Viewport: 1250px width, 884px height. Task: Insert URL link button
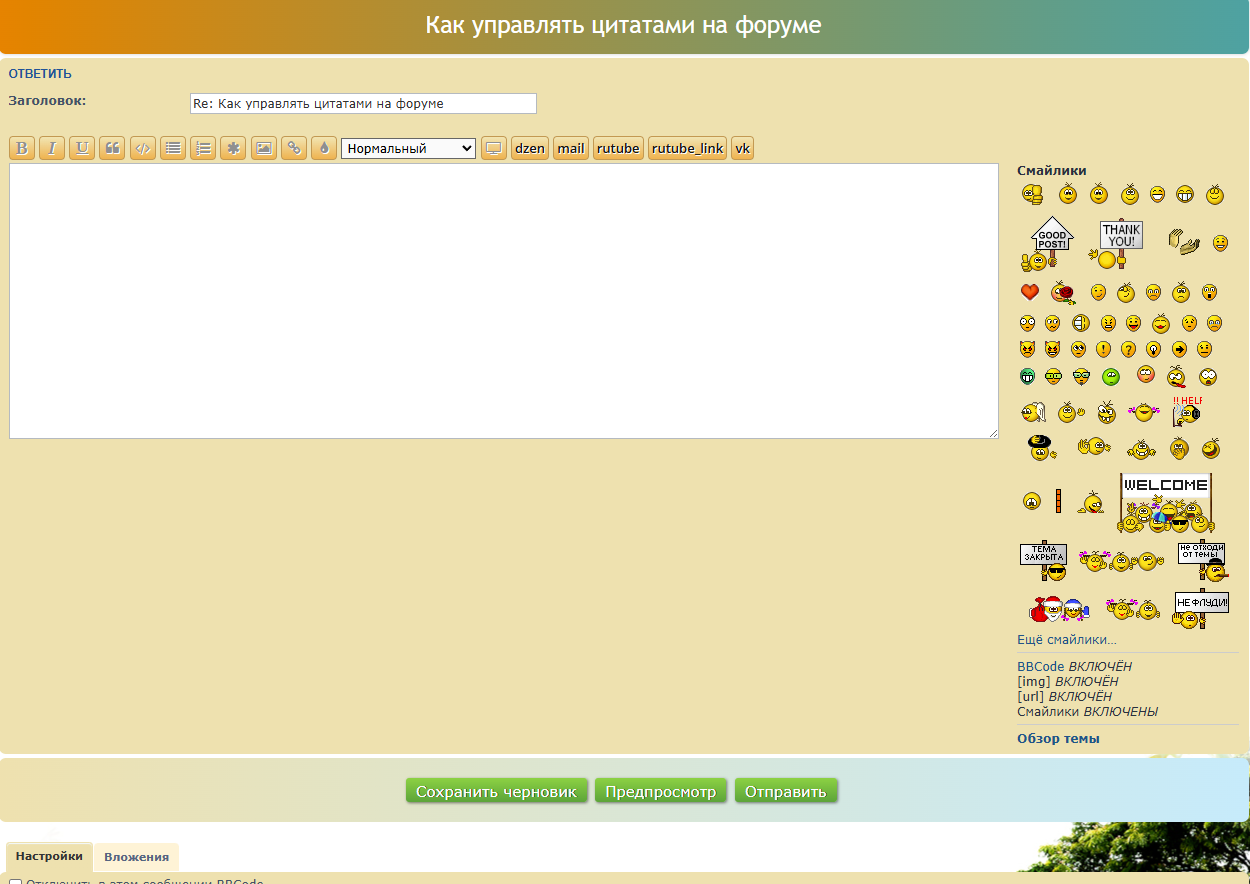click(x=294, y=148)
